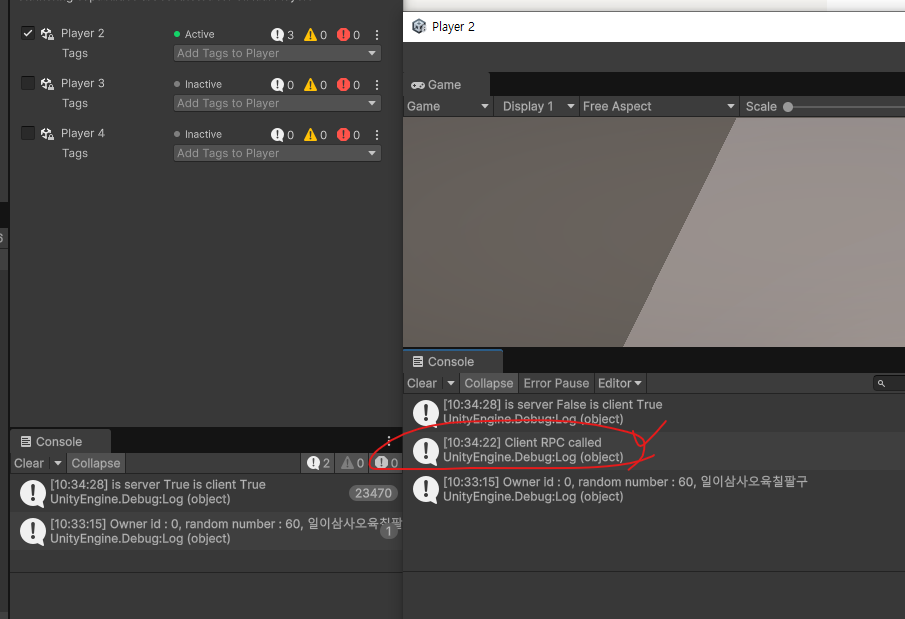The width and height of the screenshot is (905, 619).
Task: Open Player 2 more options menu
Action: tap(377, 35)
